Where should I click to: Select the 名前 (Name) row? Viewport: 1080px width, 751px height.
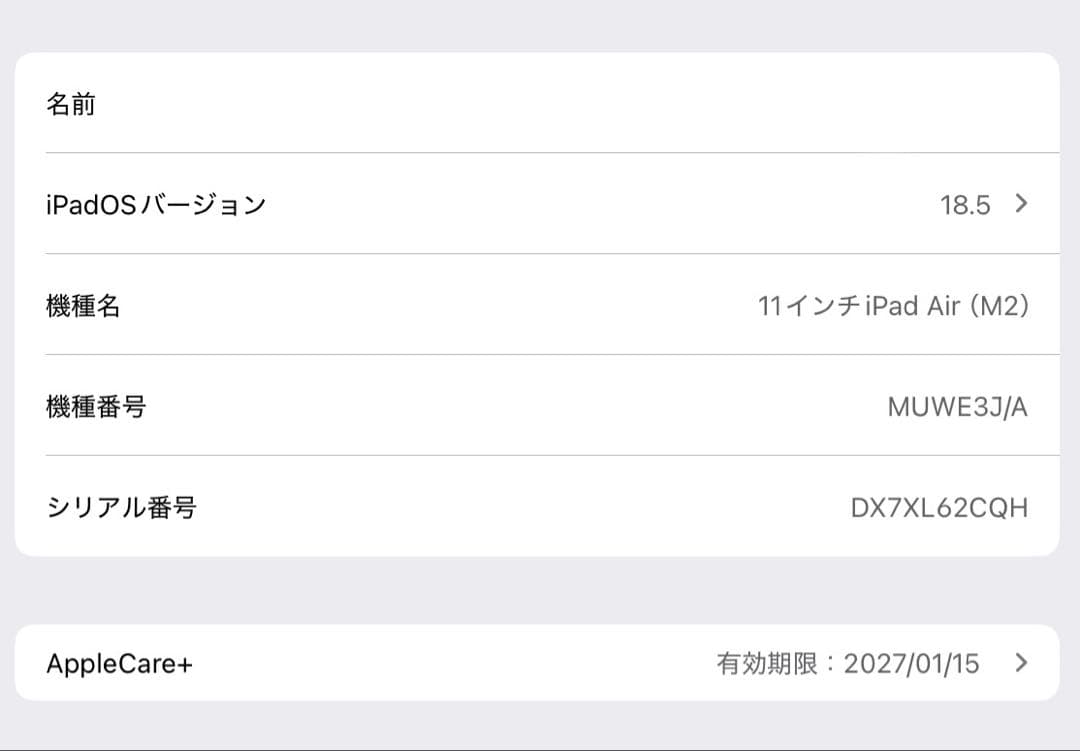point(540,103)
